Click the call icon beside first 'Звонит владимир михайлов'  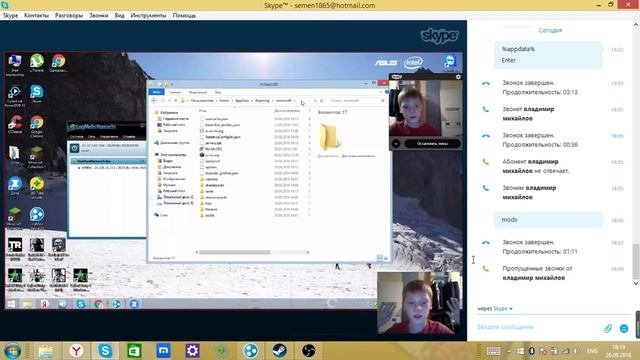486,109
